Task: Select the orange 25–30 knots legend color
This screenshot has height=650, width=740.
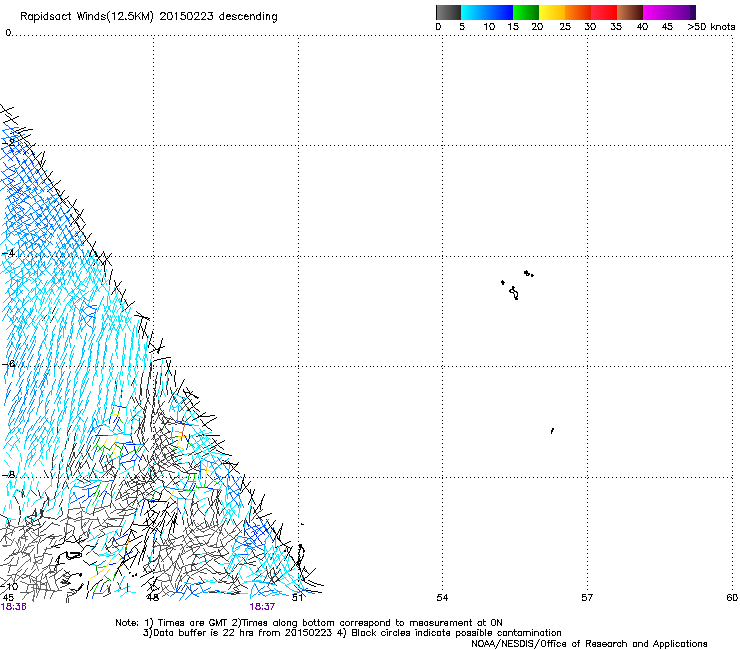Action: (x=578, y=12)
